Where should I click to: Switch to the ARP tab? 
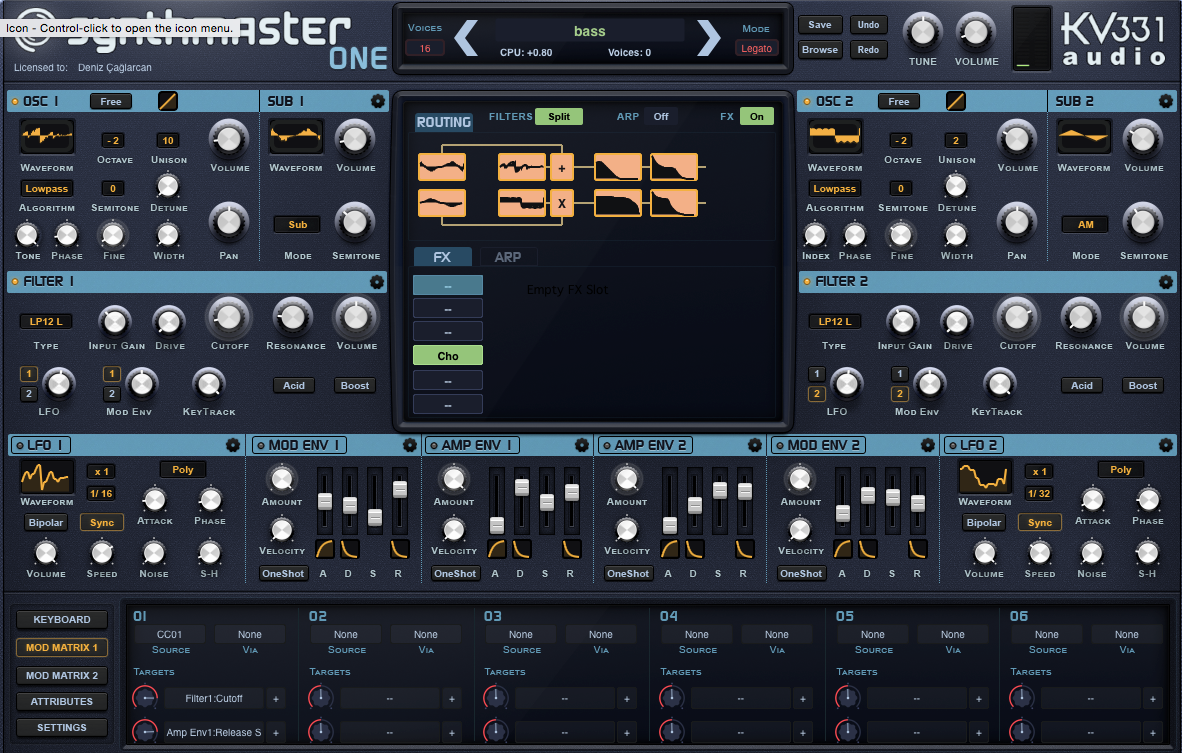tap(508, 257)
